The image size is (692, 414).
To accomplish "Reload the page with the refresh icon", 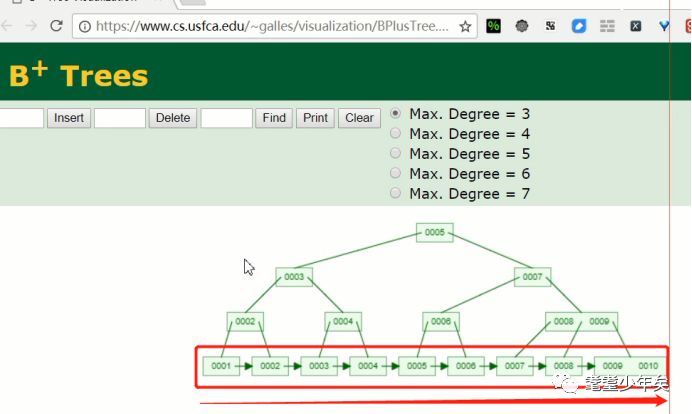I will pos(56,26).
